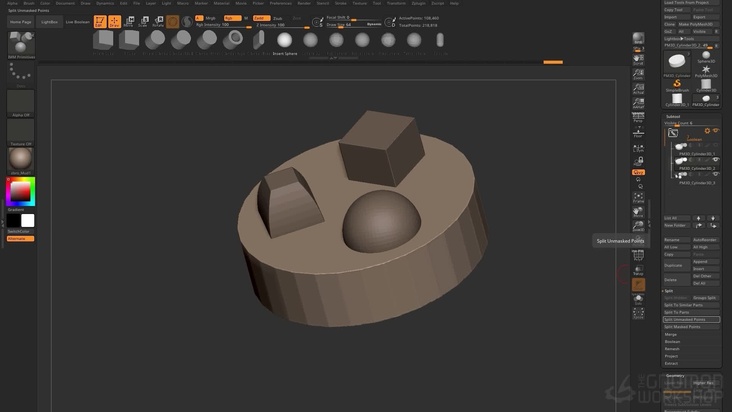Activate Draw mode button
Screen dimensions: 732x412
tap(114, 21)
